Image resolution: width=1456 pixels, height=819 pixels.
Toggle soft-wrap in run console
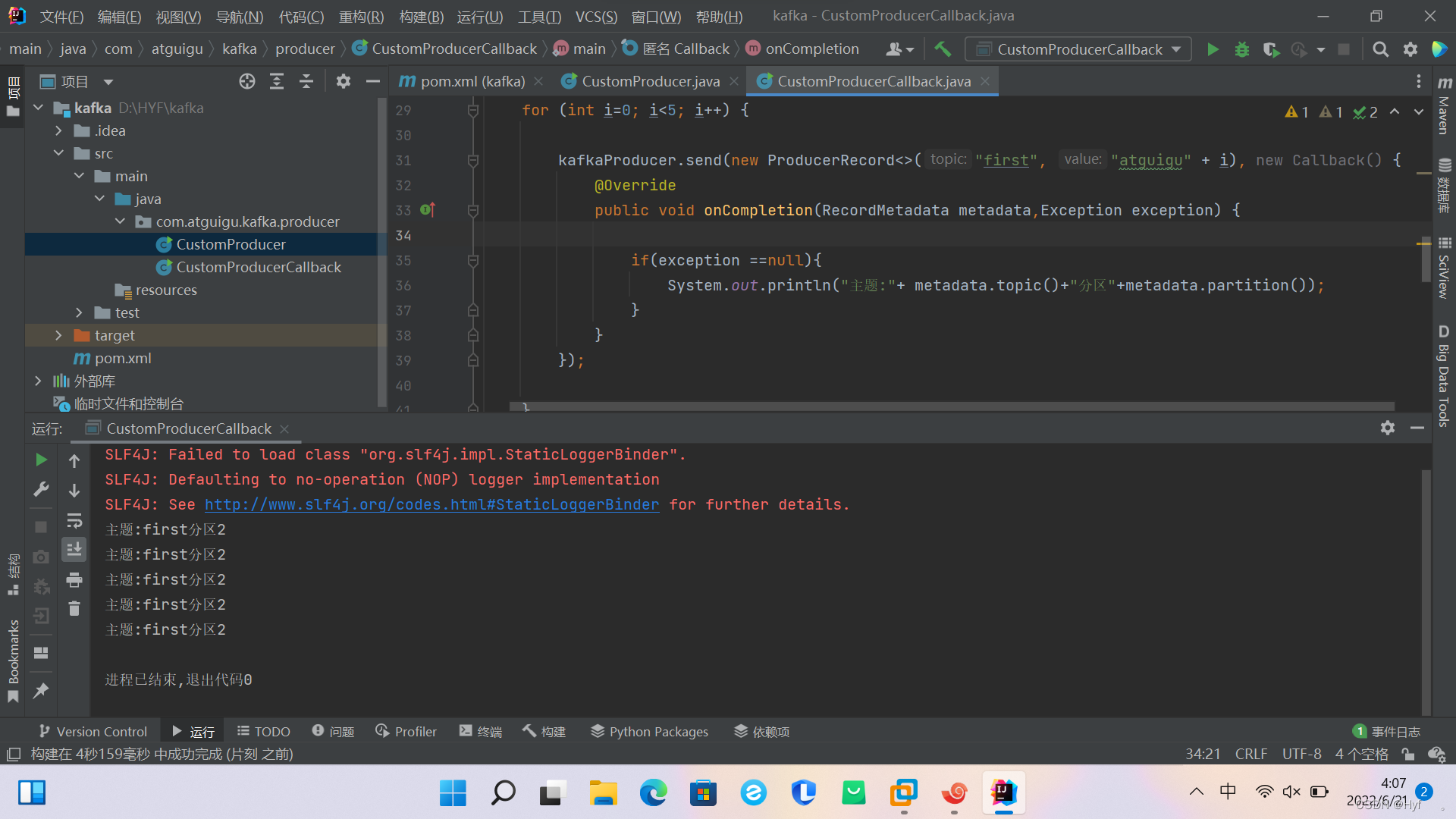click(74, 521)
